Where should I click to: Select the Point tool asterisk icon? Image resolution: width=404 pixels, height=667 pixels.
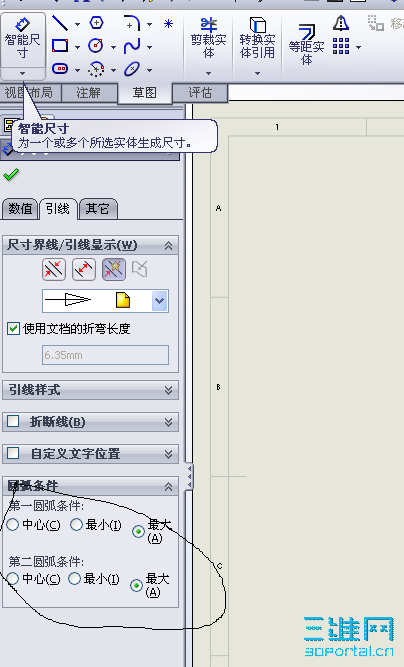click(168, 23)
